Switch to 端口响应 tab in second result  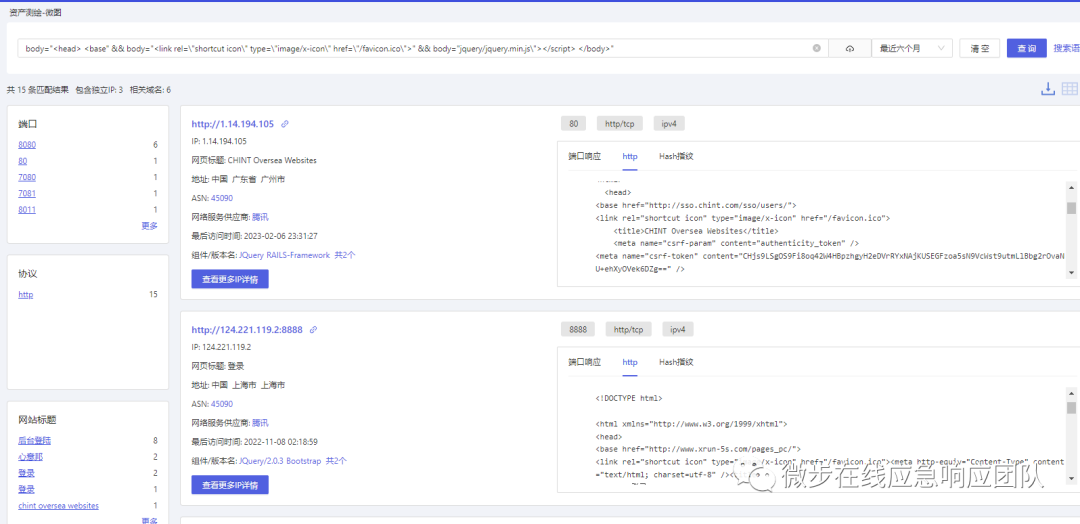(584, 361)
